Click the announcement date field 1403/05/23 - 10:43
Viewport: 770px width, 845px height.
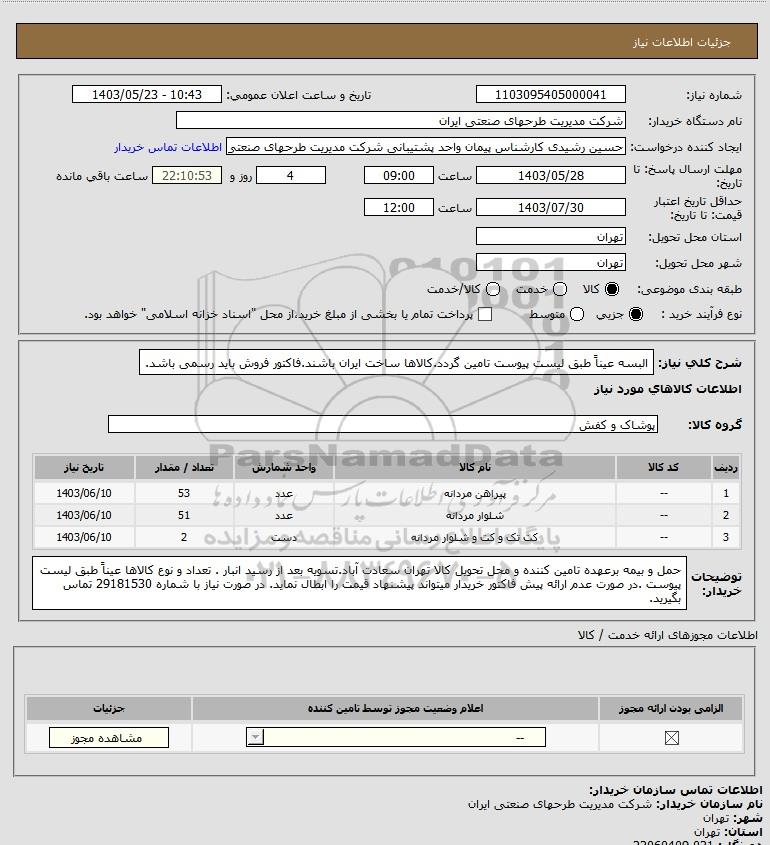147,94
